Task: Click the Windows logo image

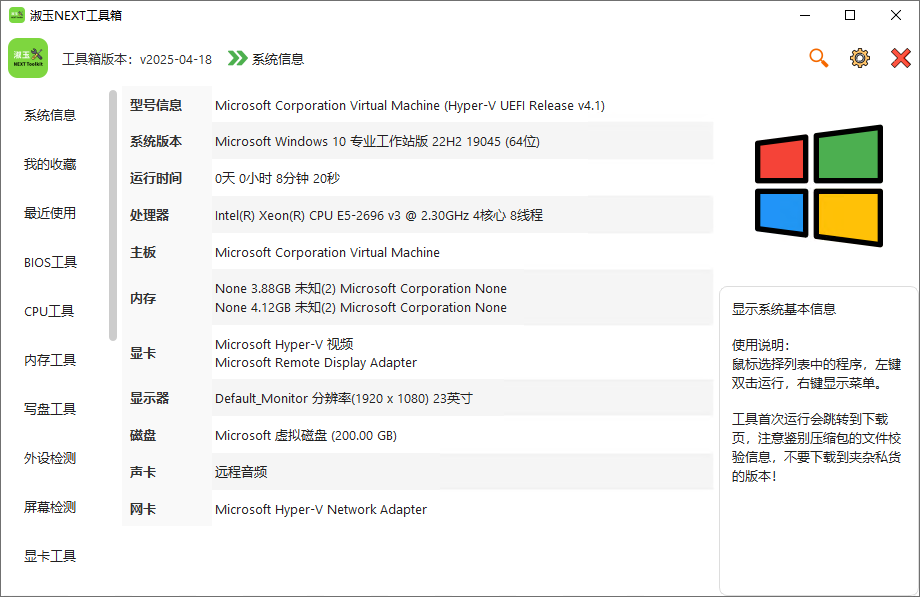Action: pos(818,185)
